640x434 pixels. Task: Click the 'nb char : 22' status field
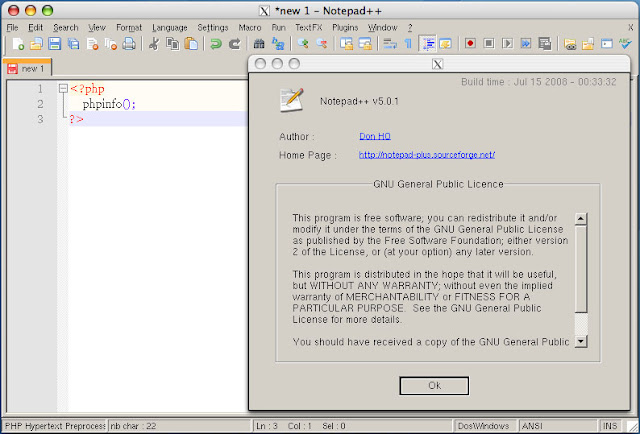[x=178, y=426]
